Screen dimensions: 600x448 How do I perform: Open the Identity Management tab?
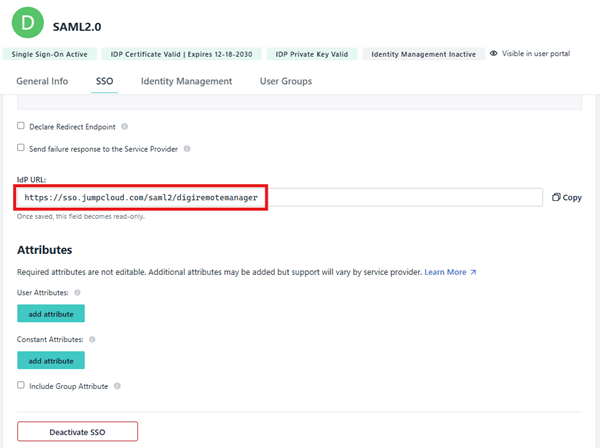186,81
